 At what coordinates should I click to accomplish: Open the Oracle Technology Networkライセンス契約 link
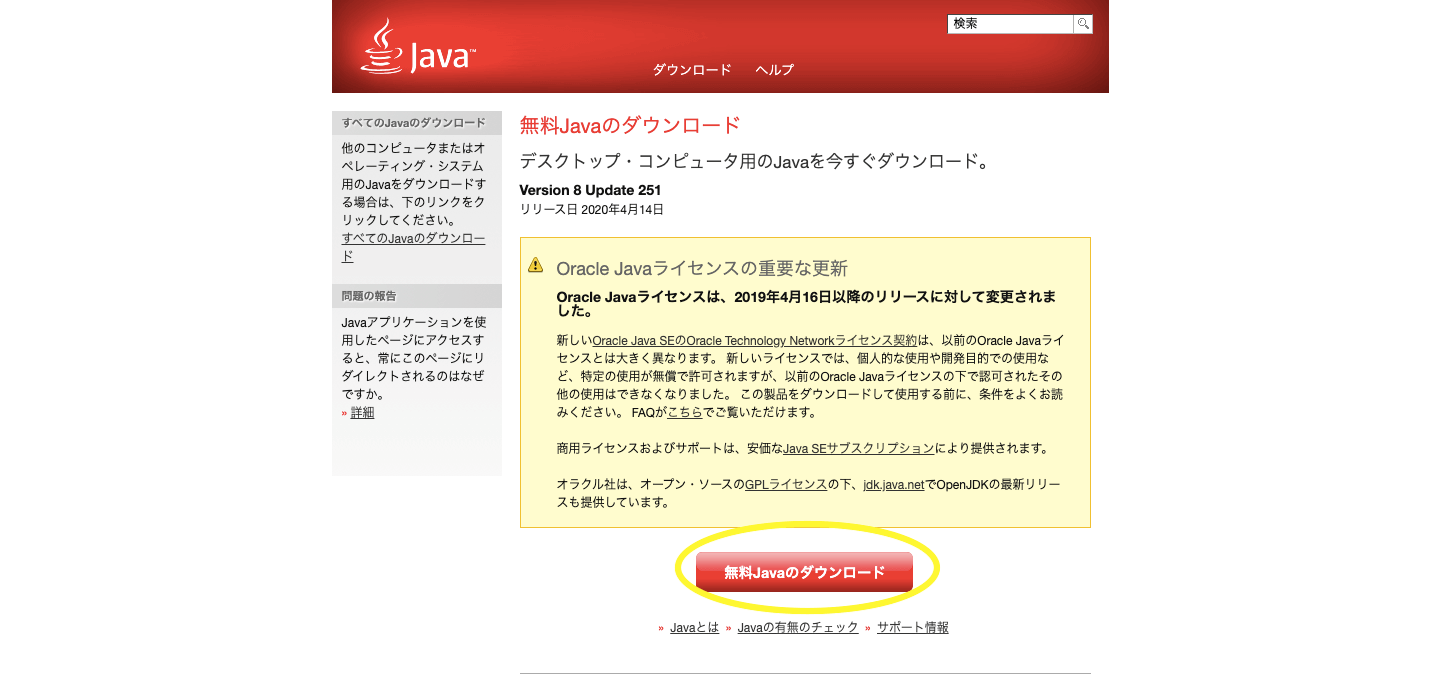coord(754,341)
